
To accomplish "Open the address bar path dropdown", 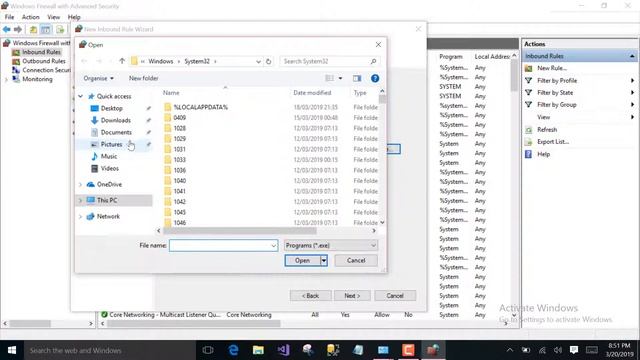I will pyautogui.click(x=258, y=61).
